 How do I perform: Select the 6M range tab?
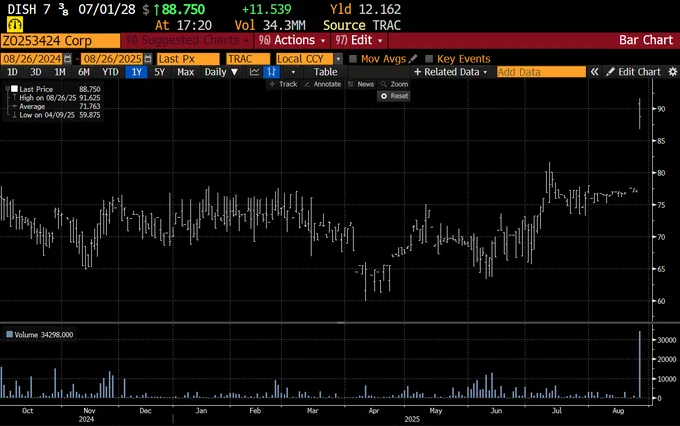(83, 72)
